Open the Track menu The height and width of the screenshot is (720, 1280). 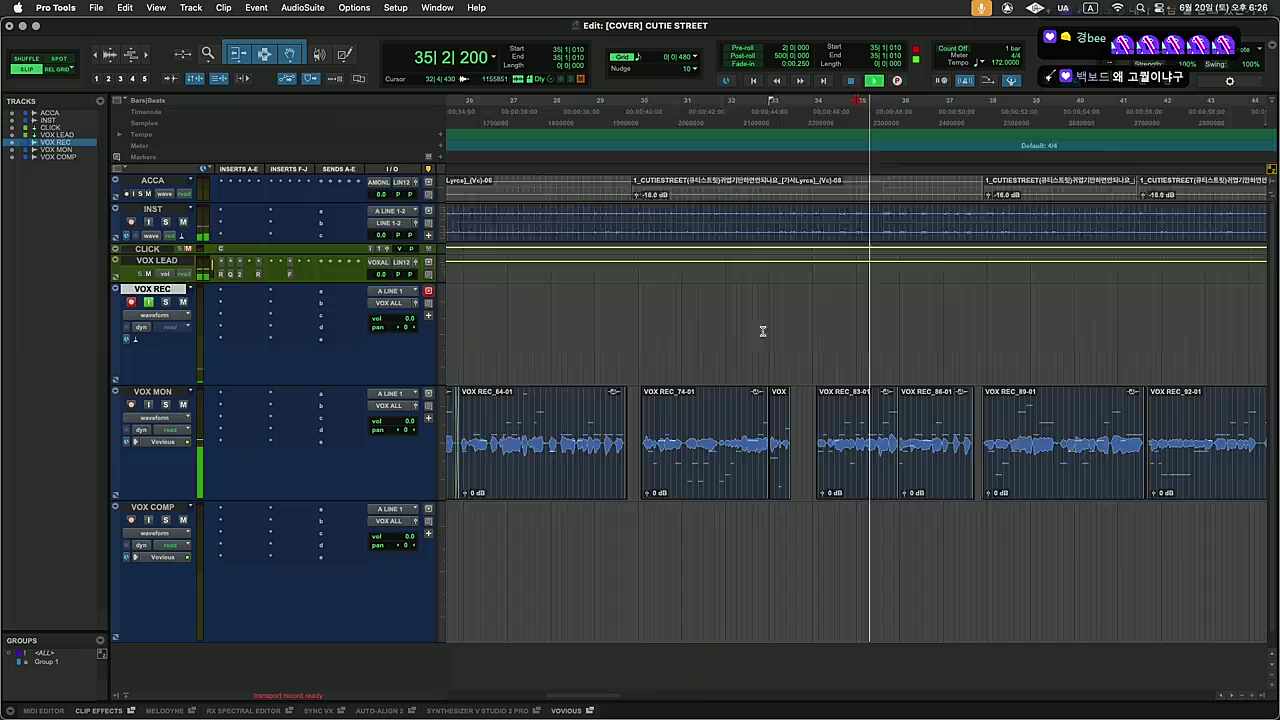191,8
